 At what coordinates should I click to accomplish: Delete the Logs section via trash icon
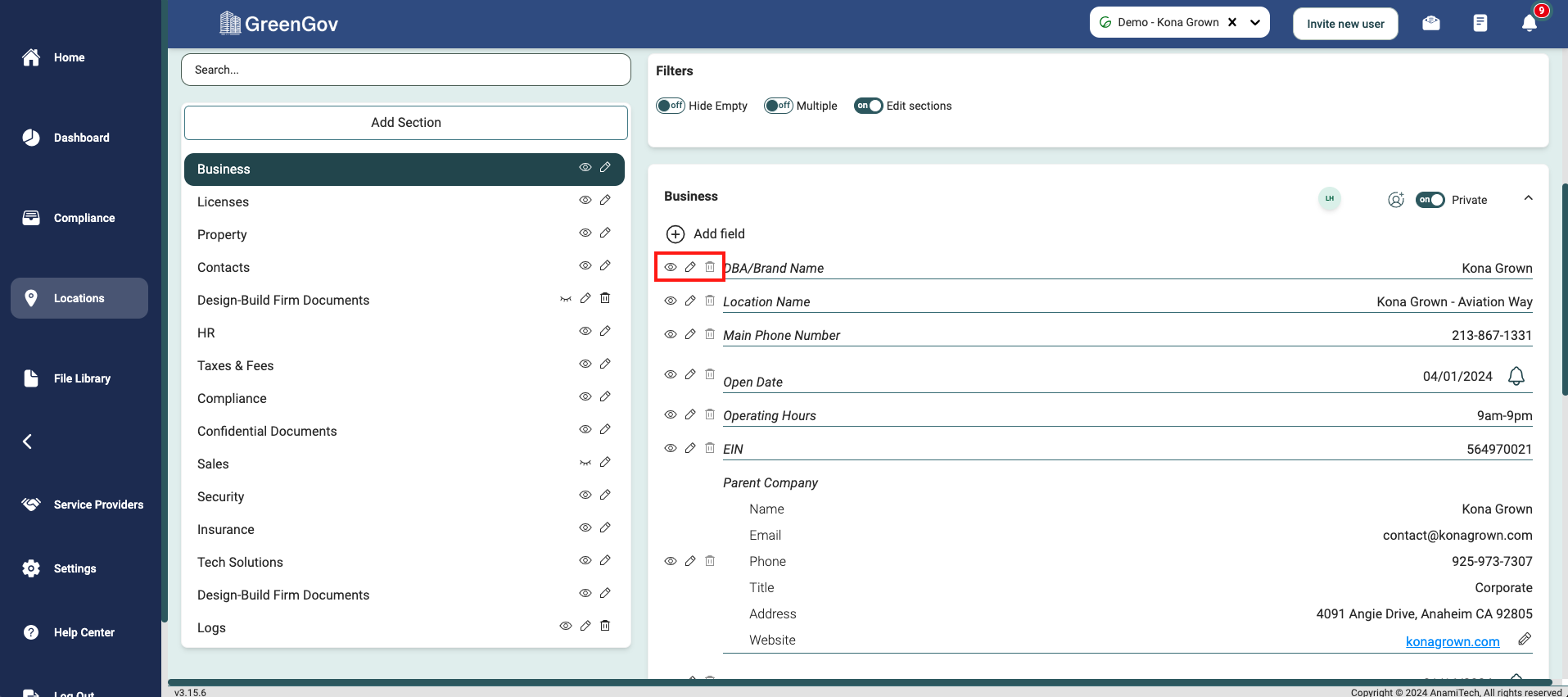[605, 626]
